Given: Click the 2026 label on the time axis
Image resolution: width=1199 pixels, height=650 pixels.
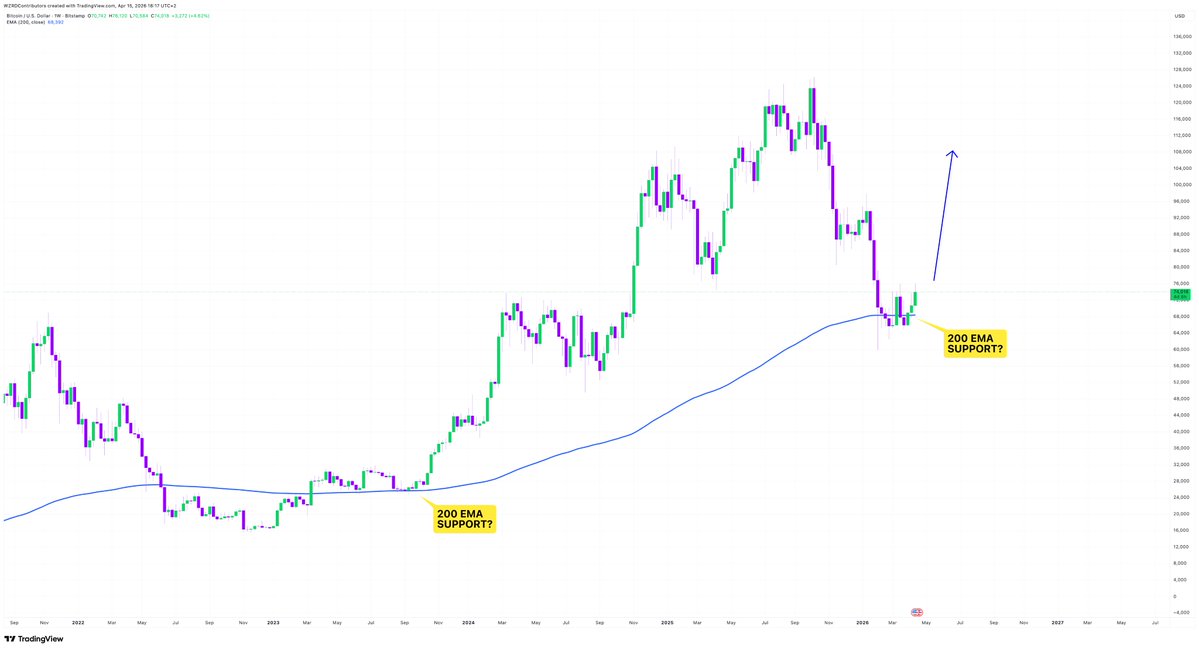Looking at the screenshot, I should (862, 622).
